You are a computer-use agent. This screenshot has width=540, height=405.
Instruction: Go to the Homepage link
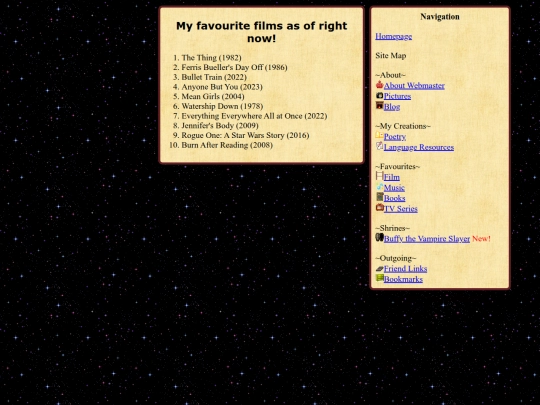click(394, 36)
